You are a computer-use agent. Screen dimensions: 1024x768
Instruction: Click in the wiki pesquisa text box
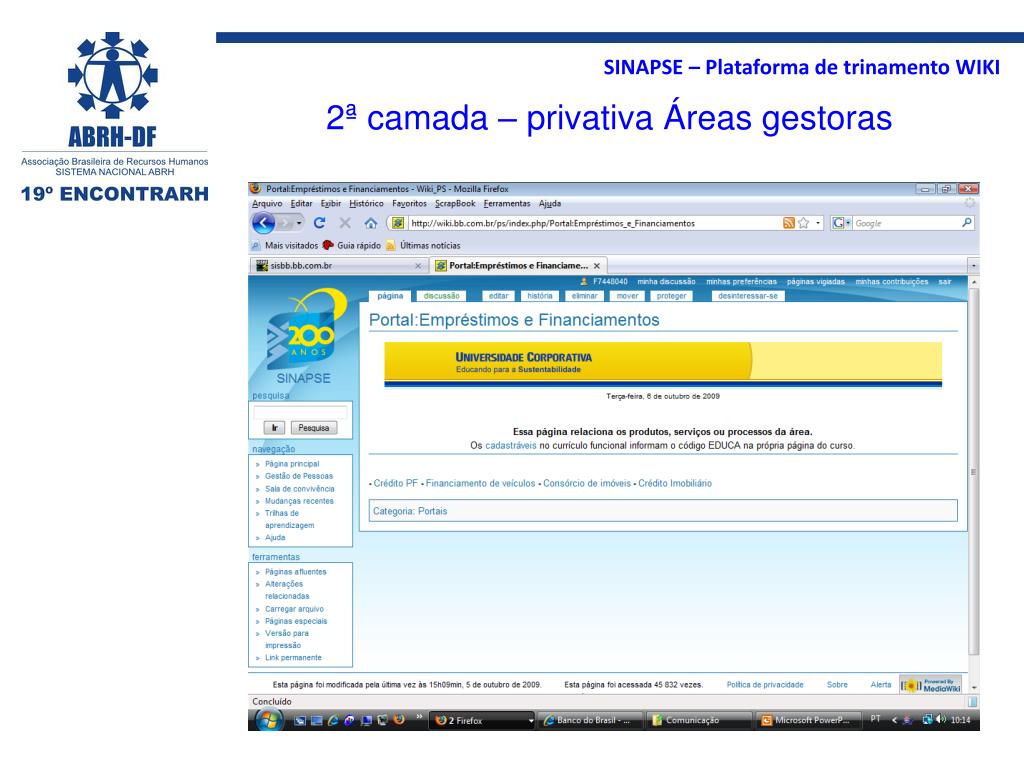click(300, 412)
